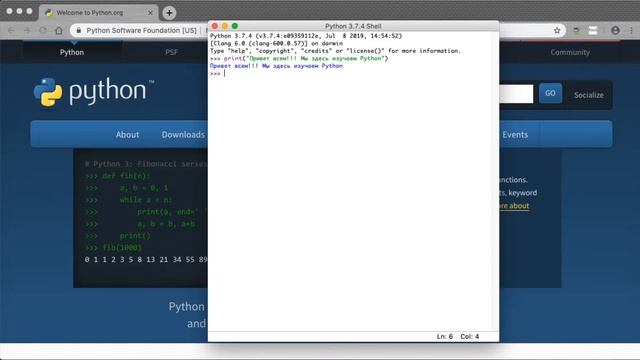
Task: Open the browser profile avatar icon
Action: point(616,30)
